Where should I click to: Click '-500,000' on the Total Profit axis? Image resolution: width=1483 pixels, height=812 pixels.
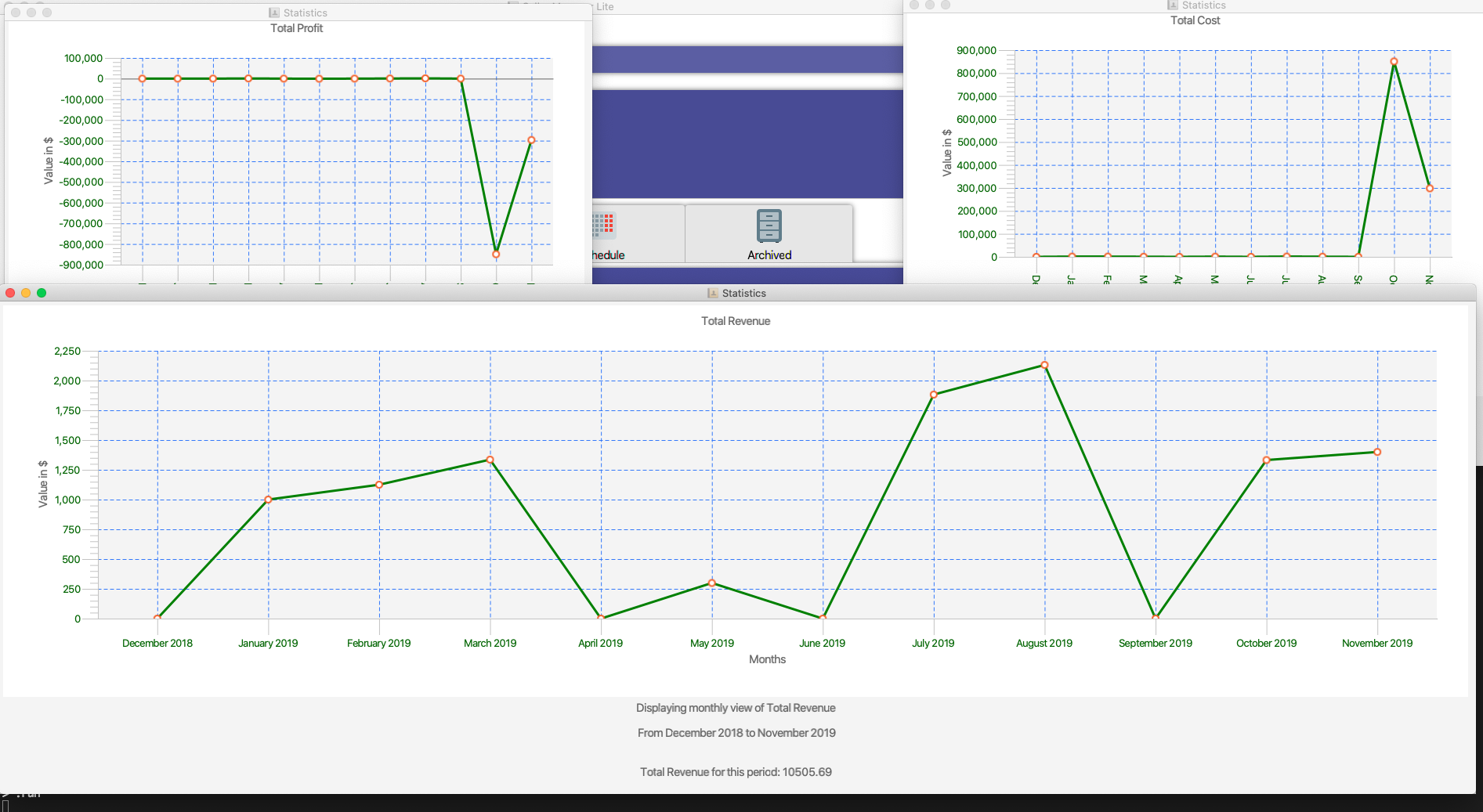click(81, 182)
